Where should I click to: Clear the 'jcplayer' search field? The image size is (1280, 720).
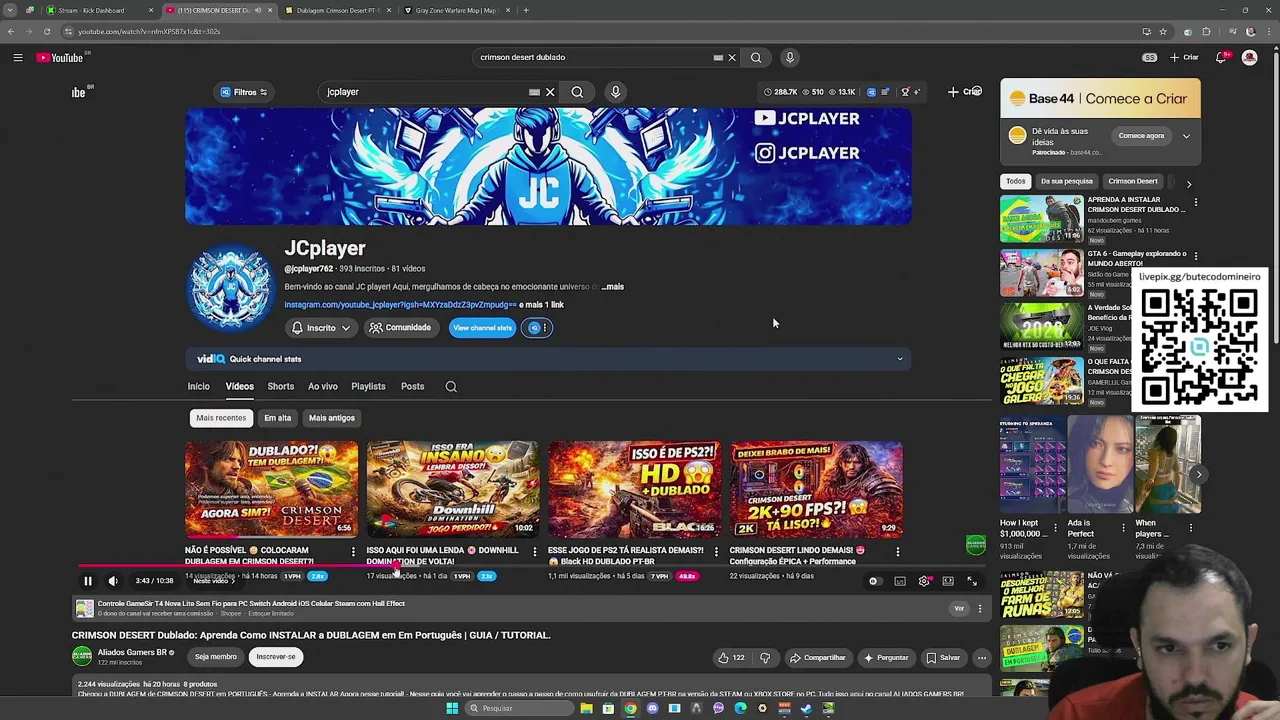tap(550, 92)
